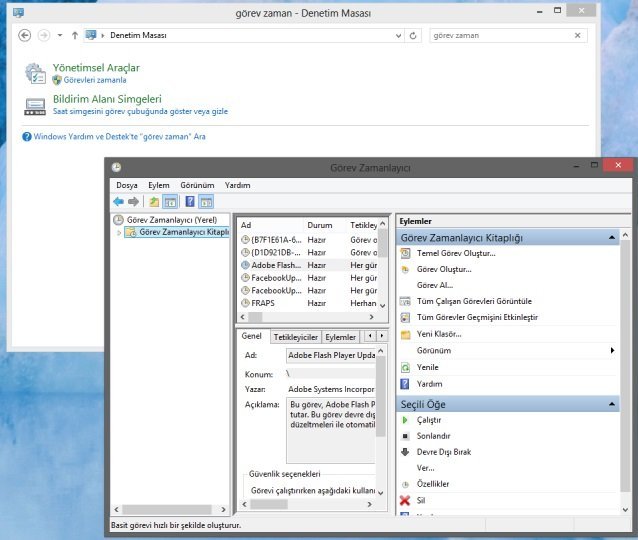
Task: Open the Yardım menu in the menu bar
Action: click(x=238, y=185)
